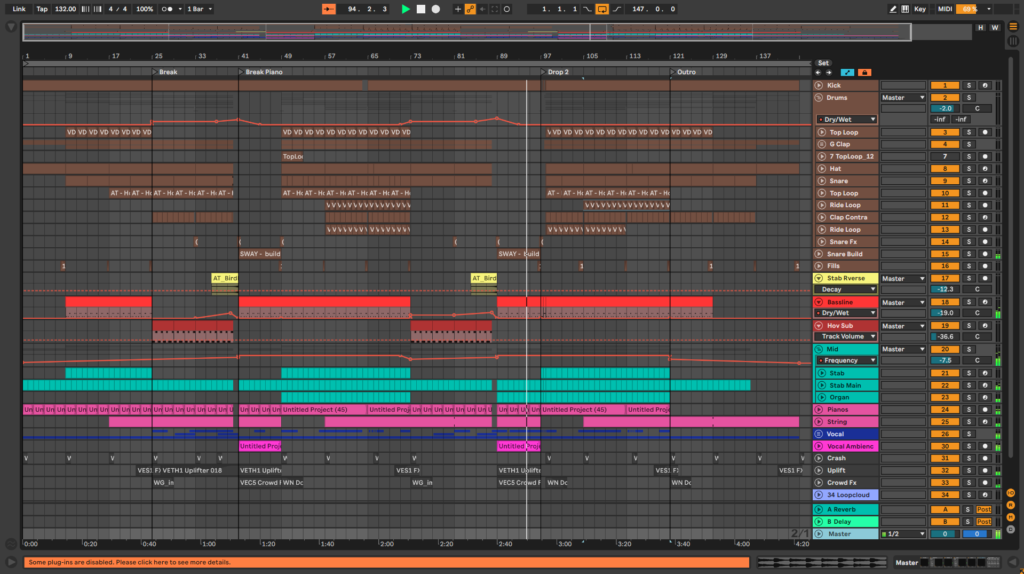Enable Draw Mode pencil icon
The height and width of the screenshot is (574, 1024).
click(893, 9)
